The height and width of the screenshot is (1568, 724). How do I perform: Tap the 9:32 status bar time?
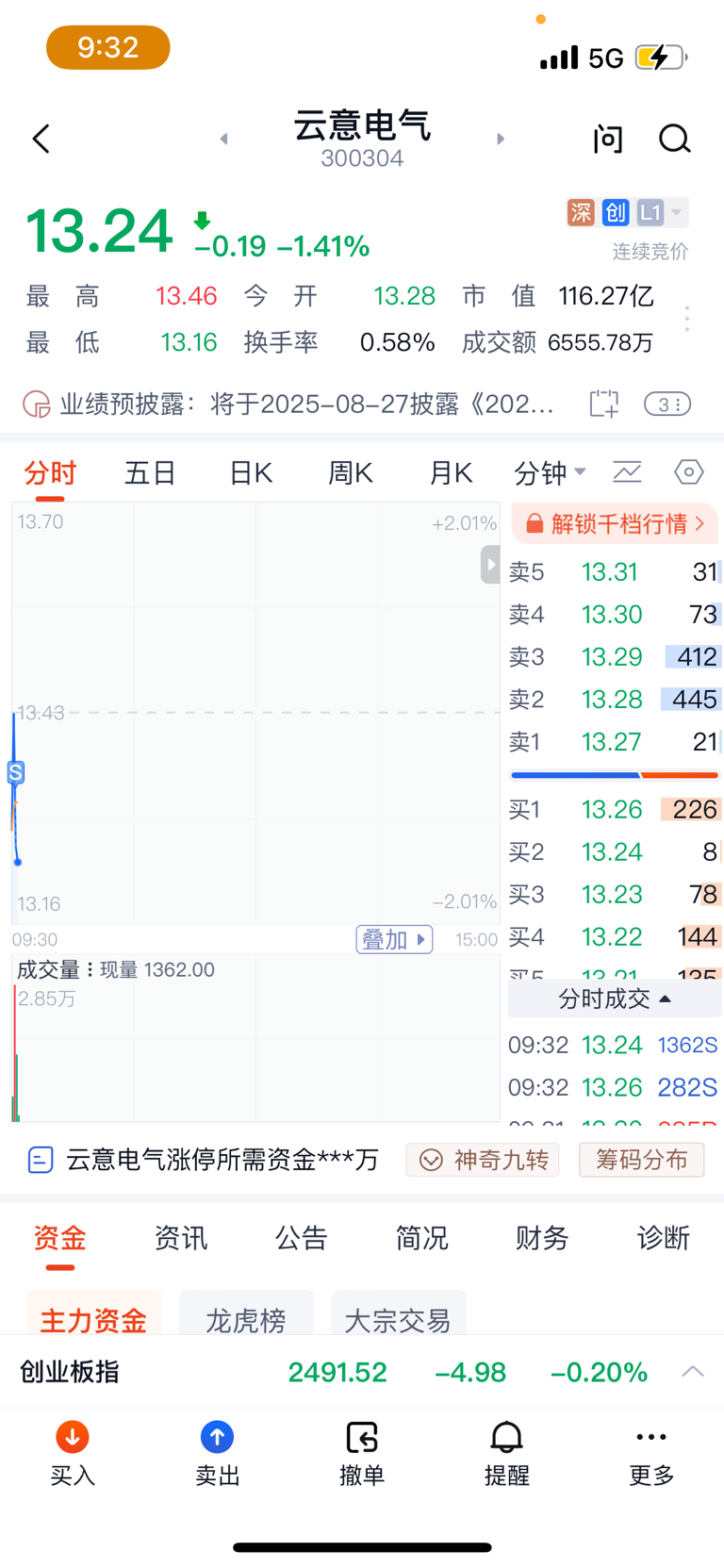tap(108, 47)
